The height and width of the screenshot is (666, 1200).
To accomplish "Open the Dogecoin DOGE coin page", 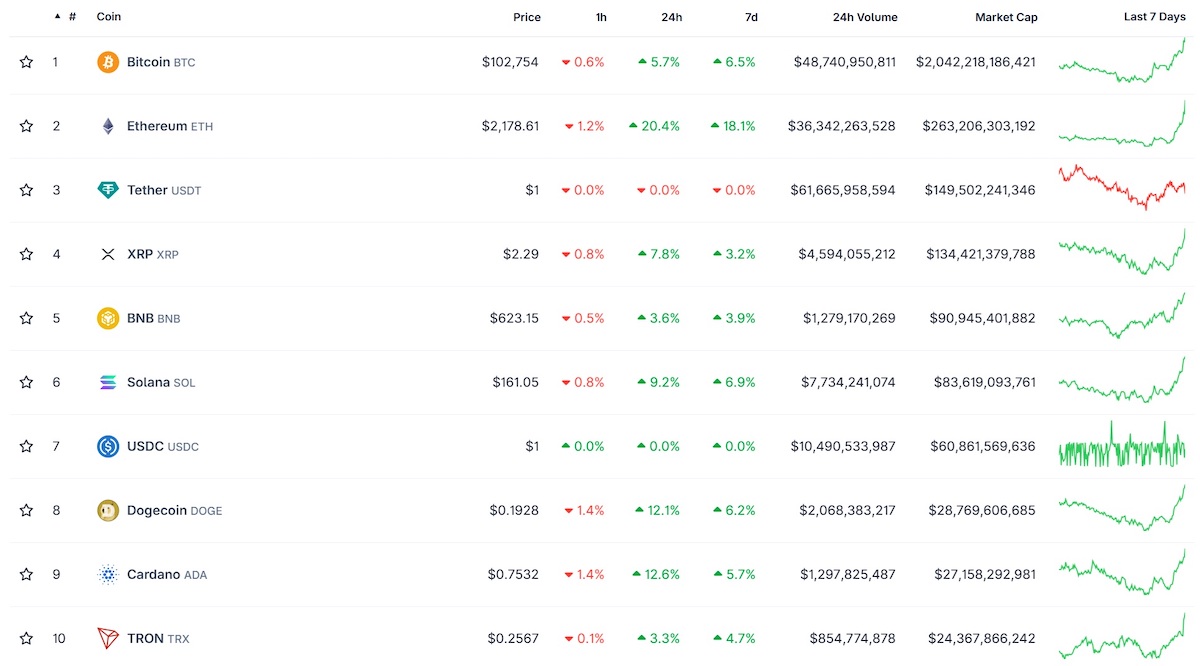I will click(x=175, y=510).
